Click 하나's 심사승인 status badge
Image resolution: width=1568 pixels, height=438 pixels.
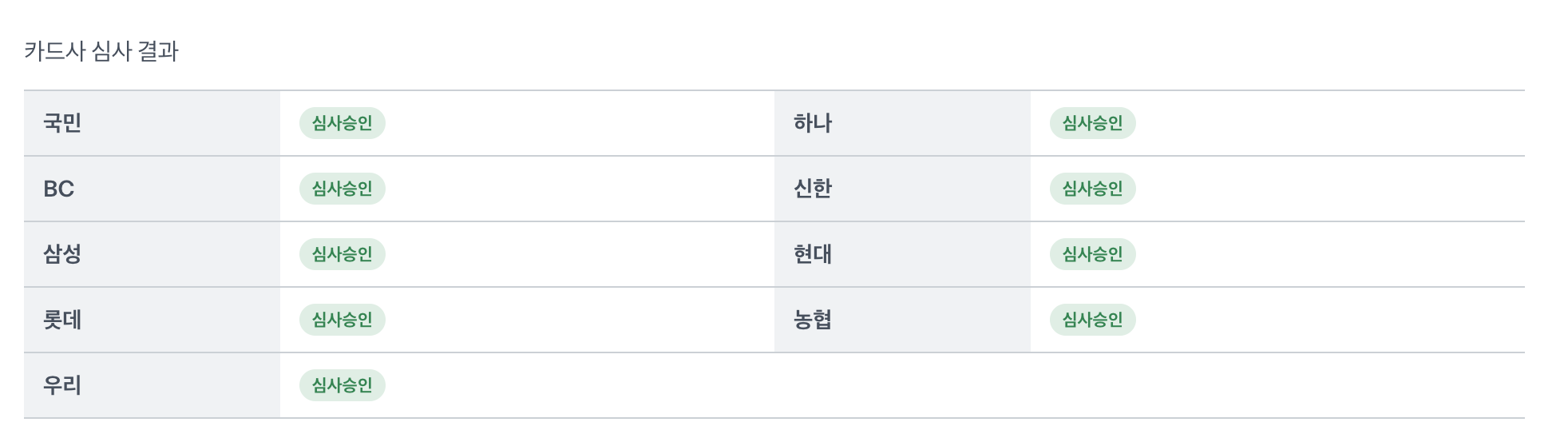(1092, 123)
